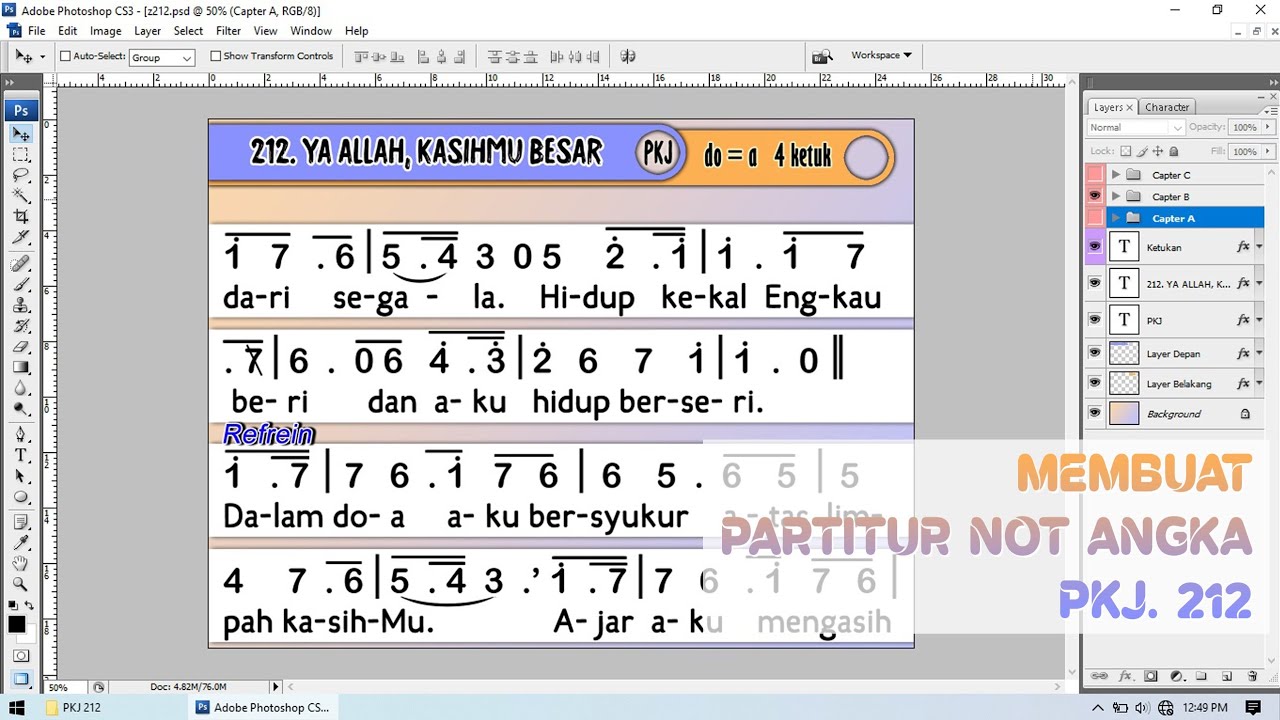Enable the Auto-Select checkbox
This screenshot has width=1280, height=720.
point(66,57)
